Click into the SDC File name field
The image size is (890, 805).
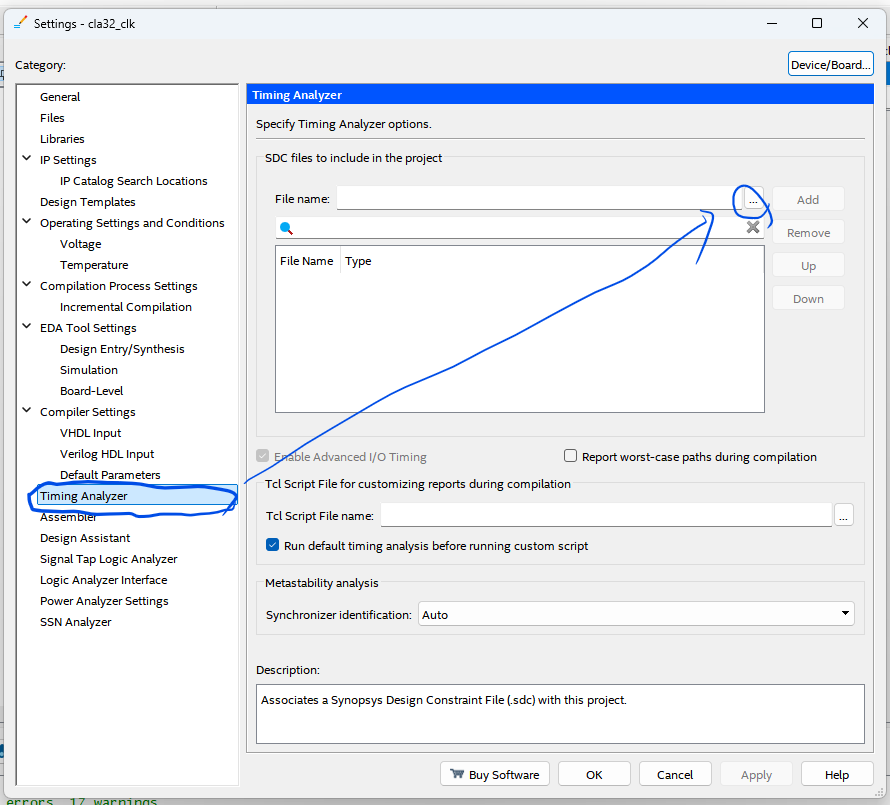pyautogui.click(x=538, y=199)
